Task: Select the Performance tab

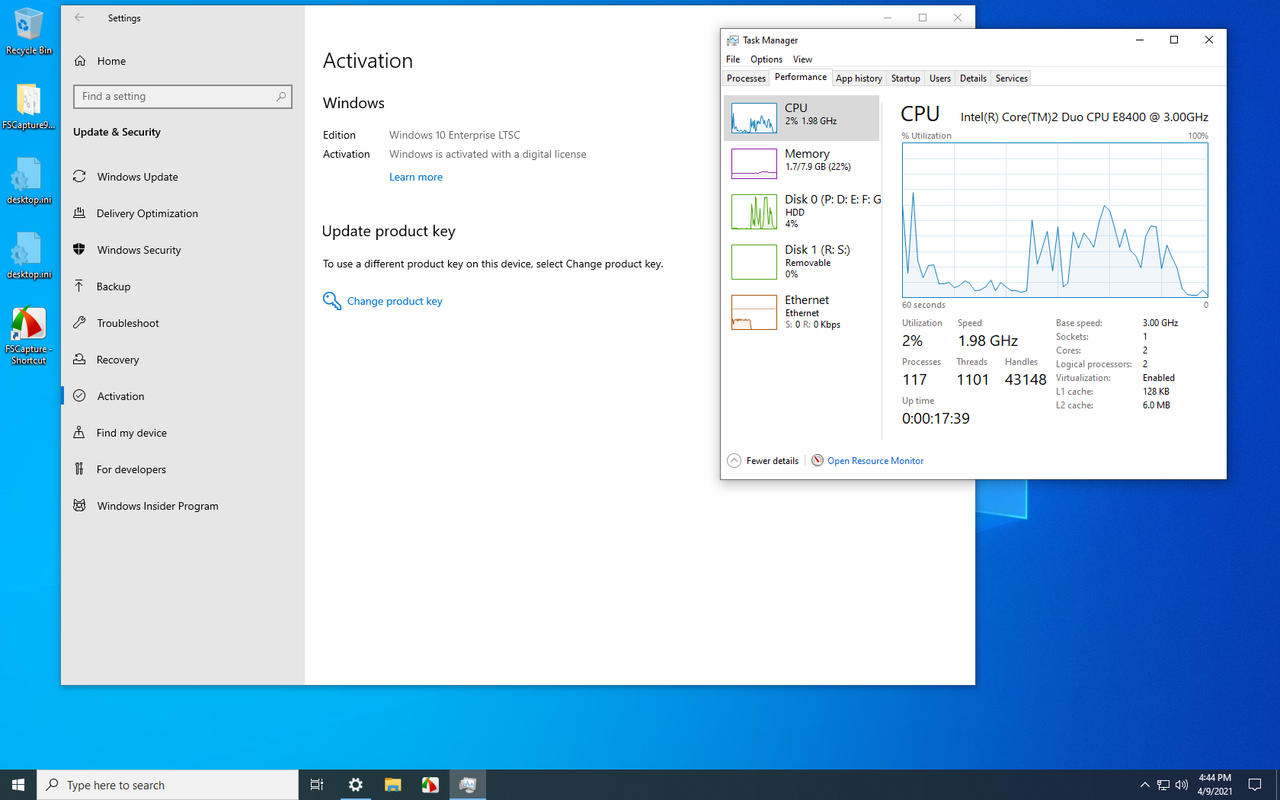Action: tap(801, 77)
